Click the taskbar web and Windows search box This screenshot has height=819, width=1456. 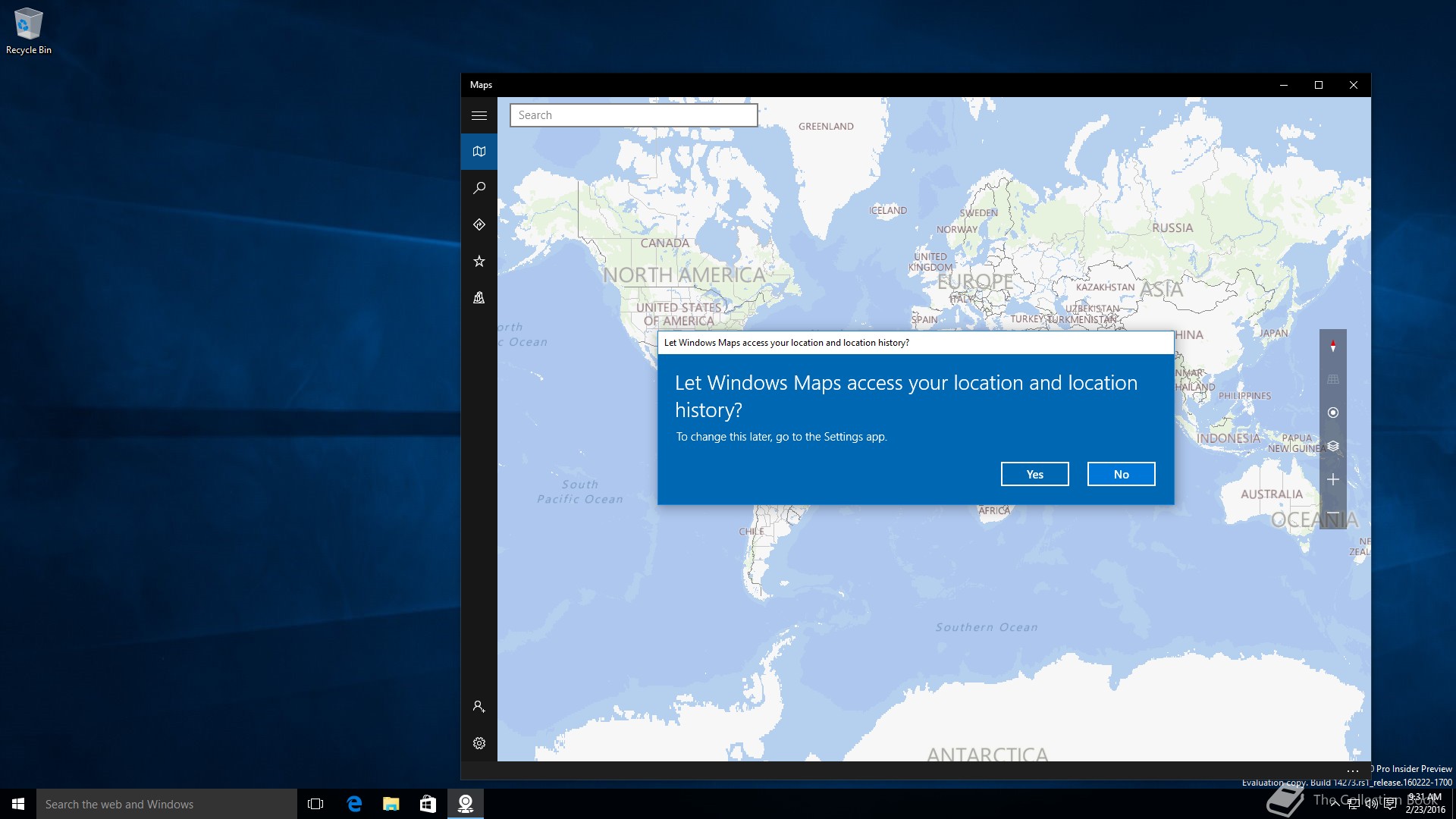(x=167, y=804)
